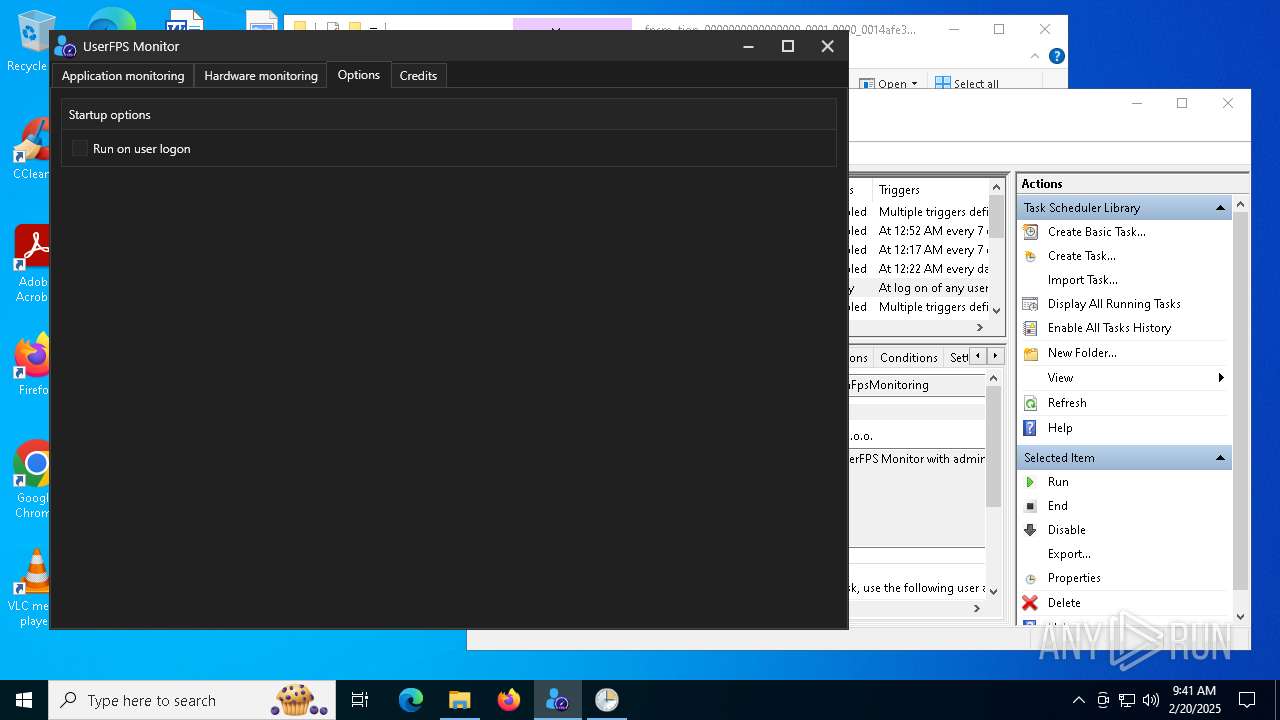Click the volume icon in system tray
Viewport: 1280px width, 720px height.
click(x=1151, y=700)
